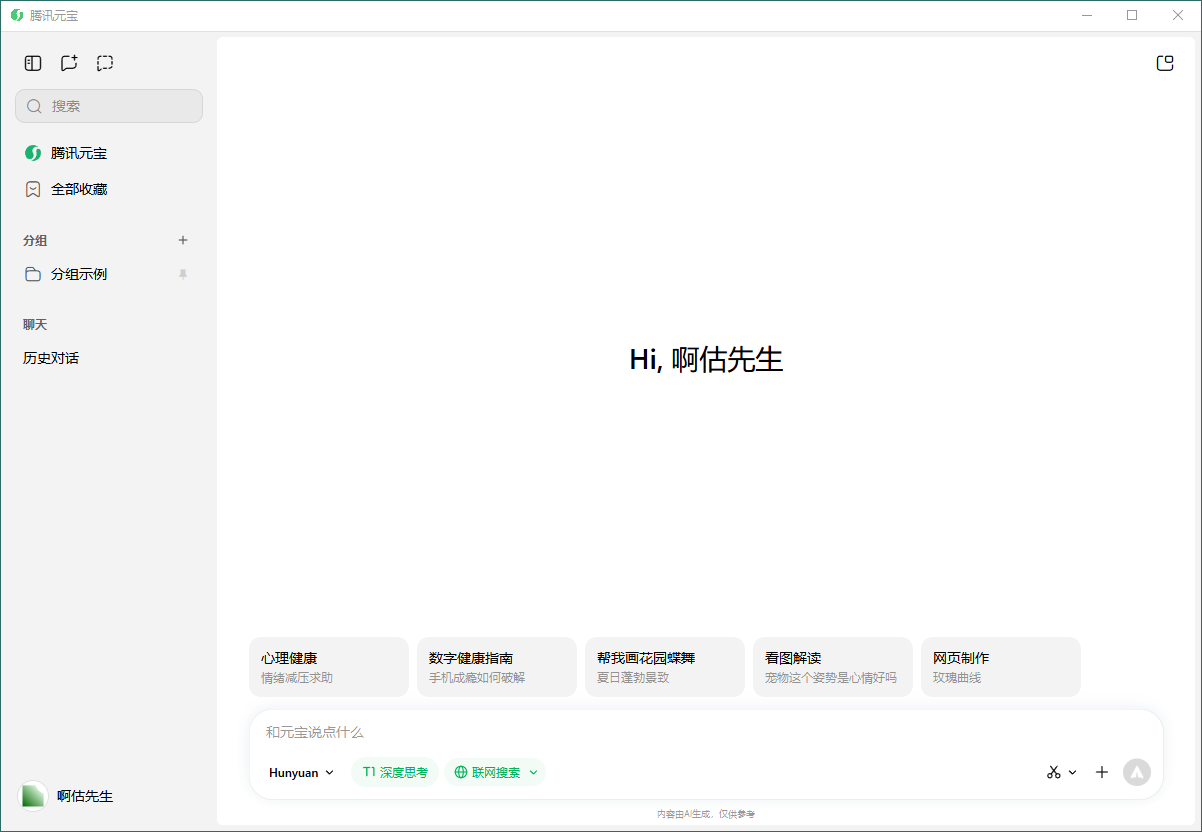The width and height of the screenshot is (1202, 832).
Task: Collapse the left sidebar panel
Action: click(33, 63)
